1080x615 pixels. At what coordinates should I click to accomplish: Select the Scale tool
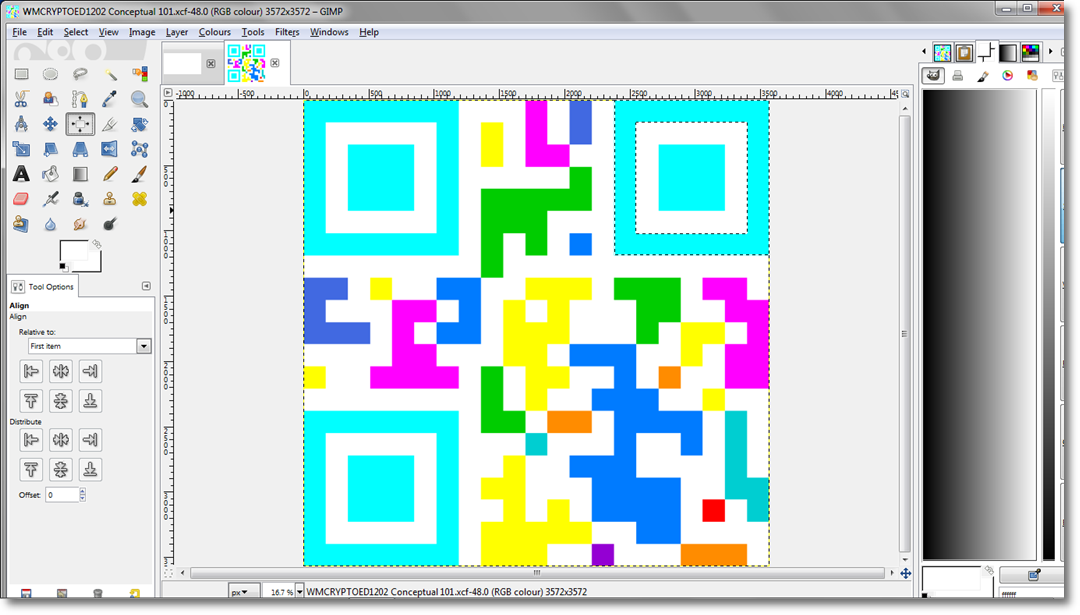[21, 149]
